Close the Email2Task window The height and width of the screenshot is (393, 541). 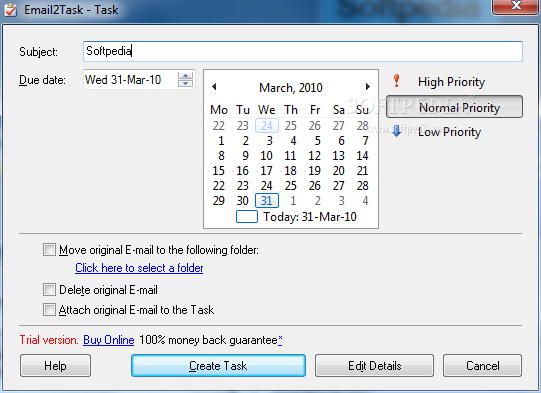516,6
